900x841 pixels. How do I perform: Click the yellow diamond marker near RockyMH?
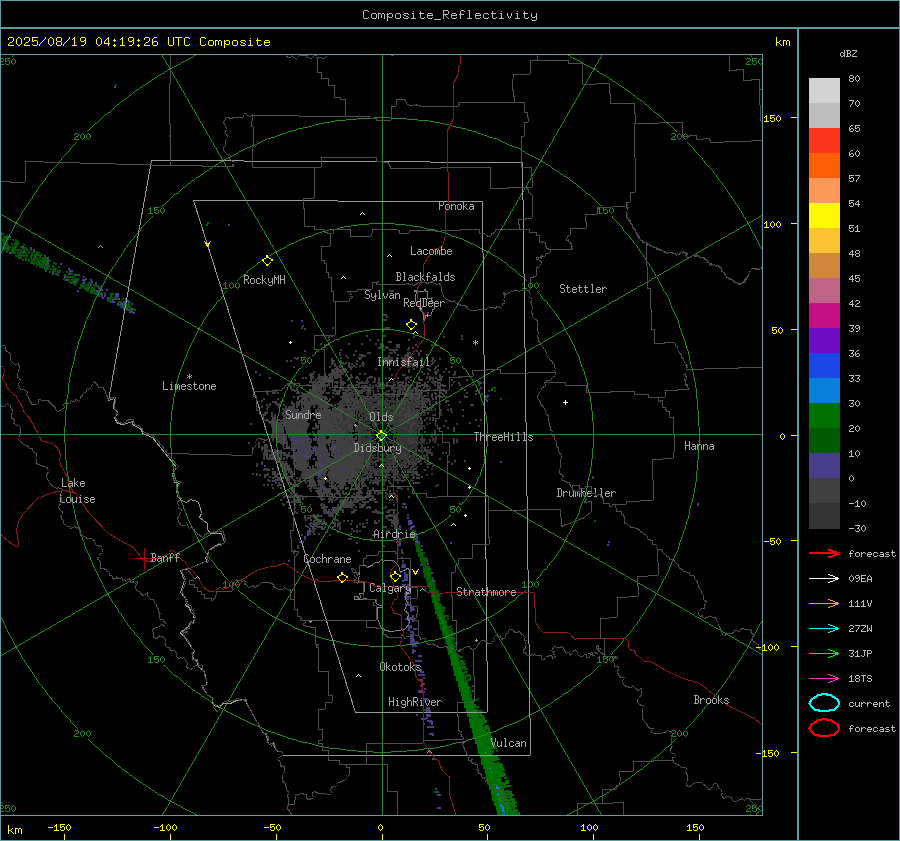point(267,261)
